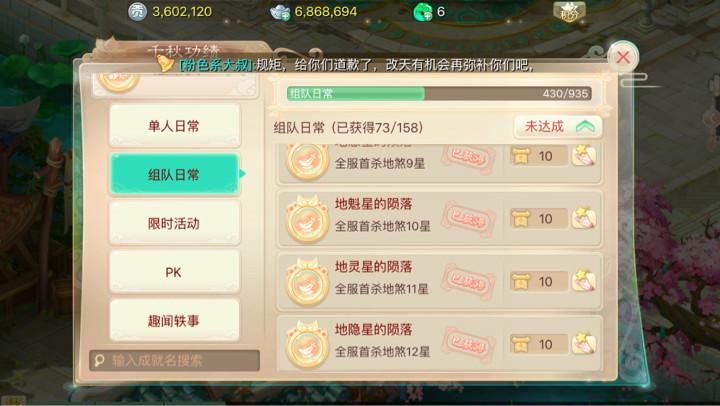
Task: Click the 地灵星的陨落 achievement medal icon
Action: [x=307, y=282]
